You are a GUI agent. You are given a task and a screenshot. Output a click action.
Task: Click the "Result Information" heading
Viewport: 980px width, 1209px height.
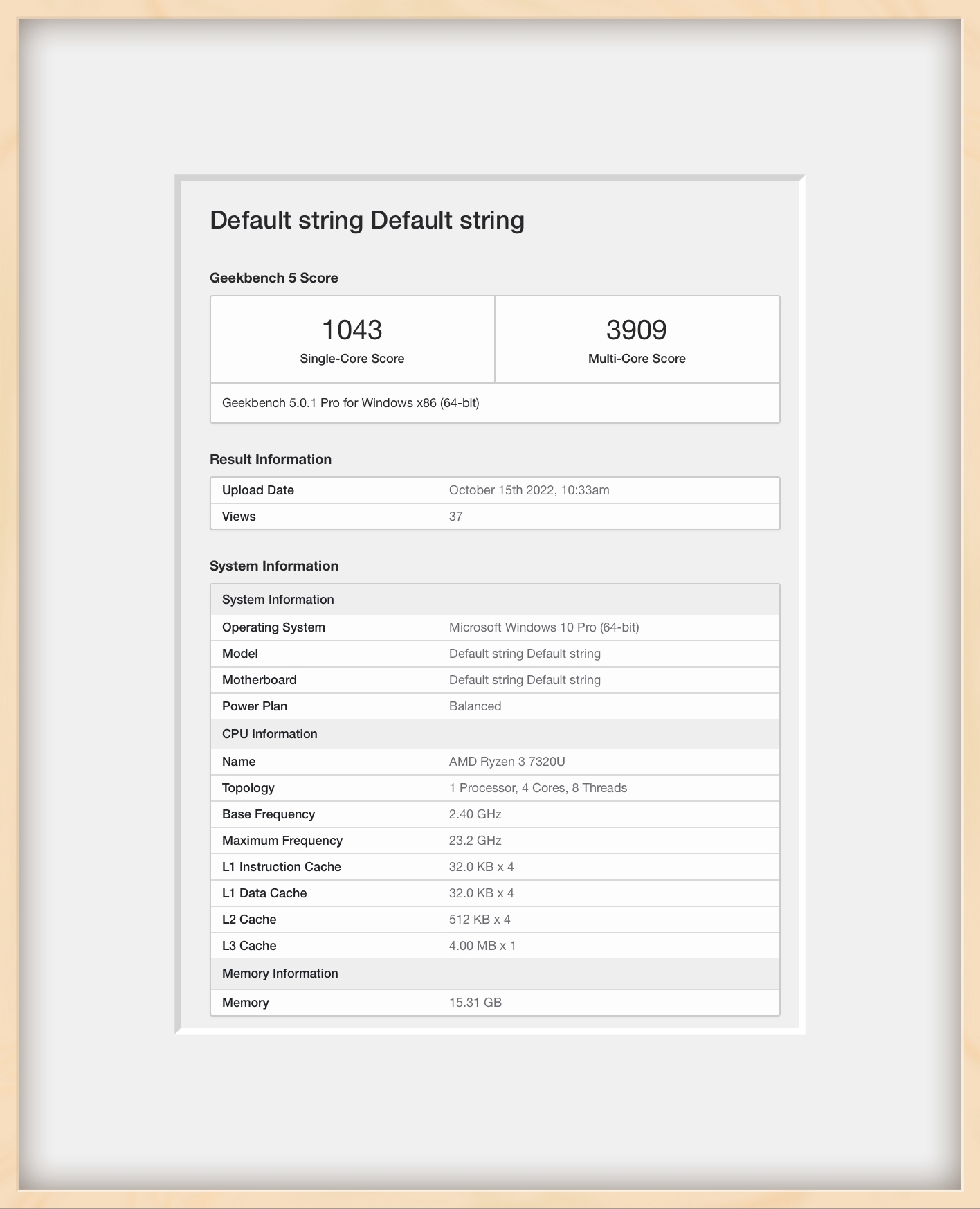pyautogui.click(x=271, y=459)
